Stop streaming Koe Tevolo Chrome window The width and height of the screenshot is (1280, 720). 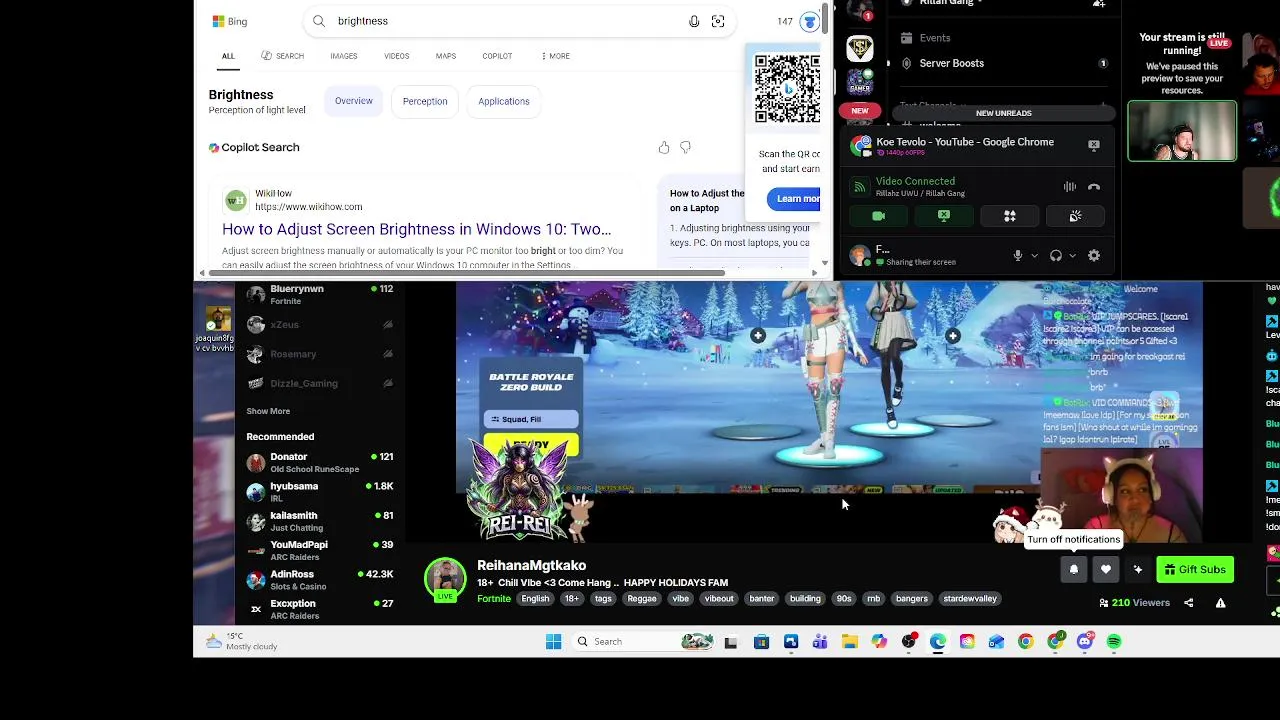1094,145
